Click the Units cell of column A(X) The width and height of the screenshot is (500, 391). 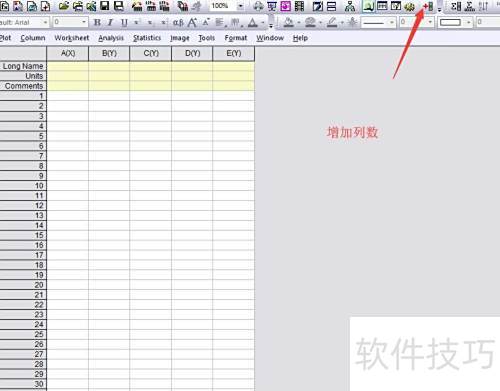68,76
